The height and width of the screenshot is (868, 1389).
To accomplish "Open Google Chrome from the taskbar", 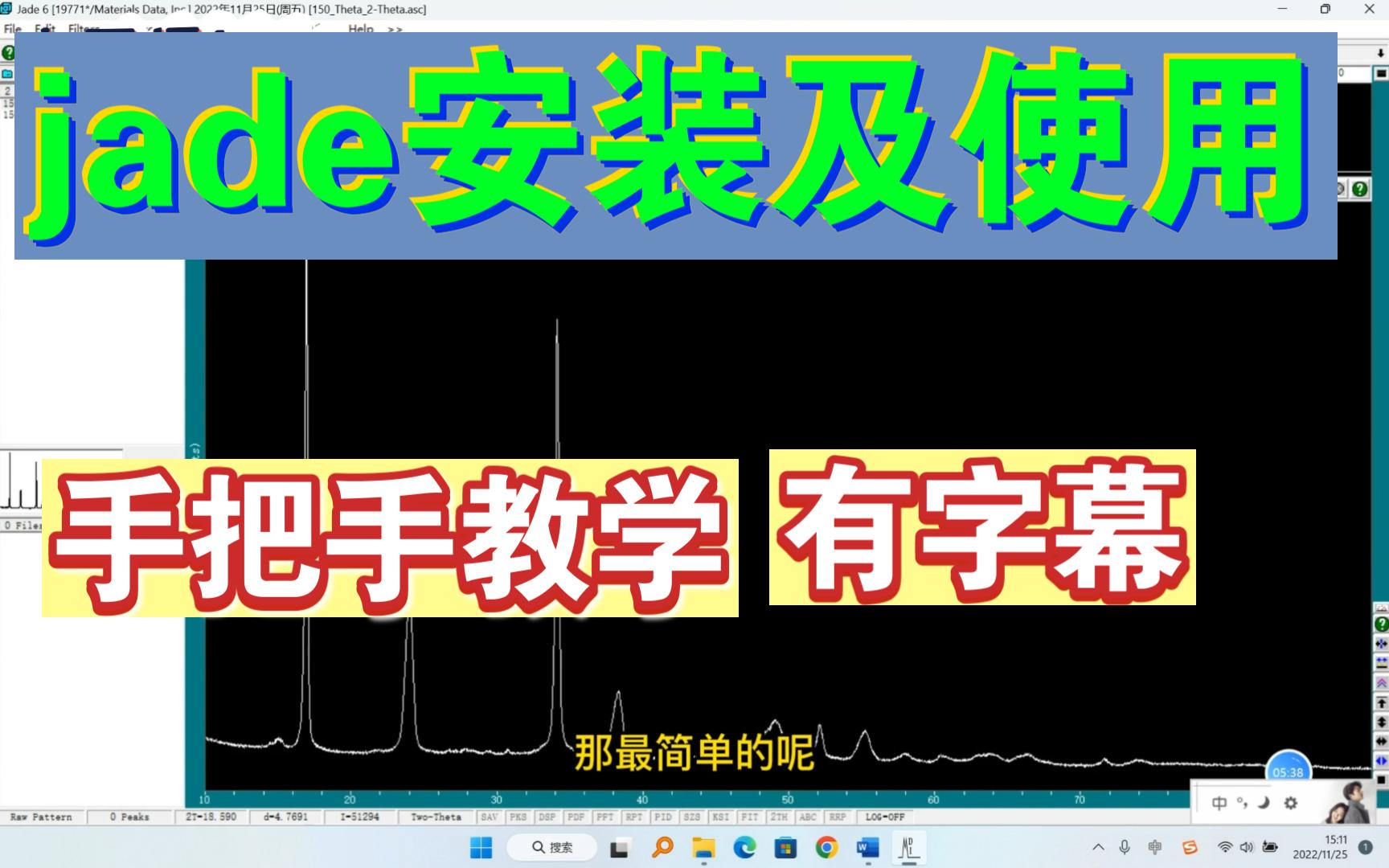I will click(x=826, y=847).
